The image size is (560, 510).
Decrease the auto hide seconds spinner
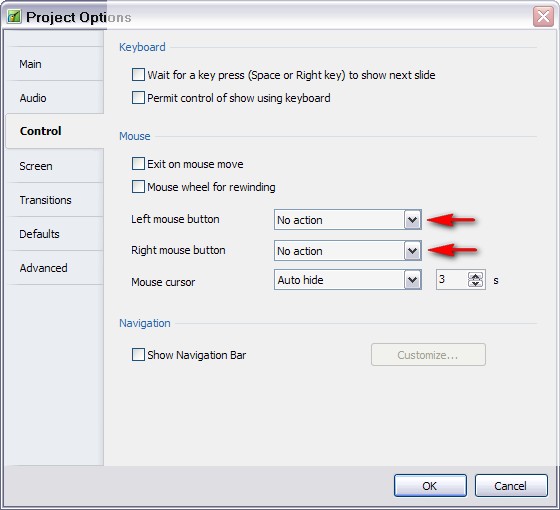click(475, 283)
